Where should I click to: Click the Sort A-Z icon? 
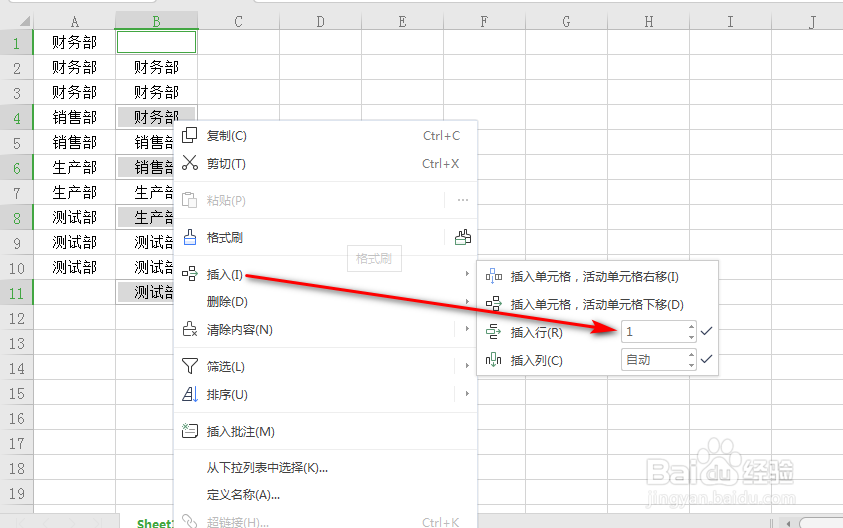tap(190, 394)
